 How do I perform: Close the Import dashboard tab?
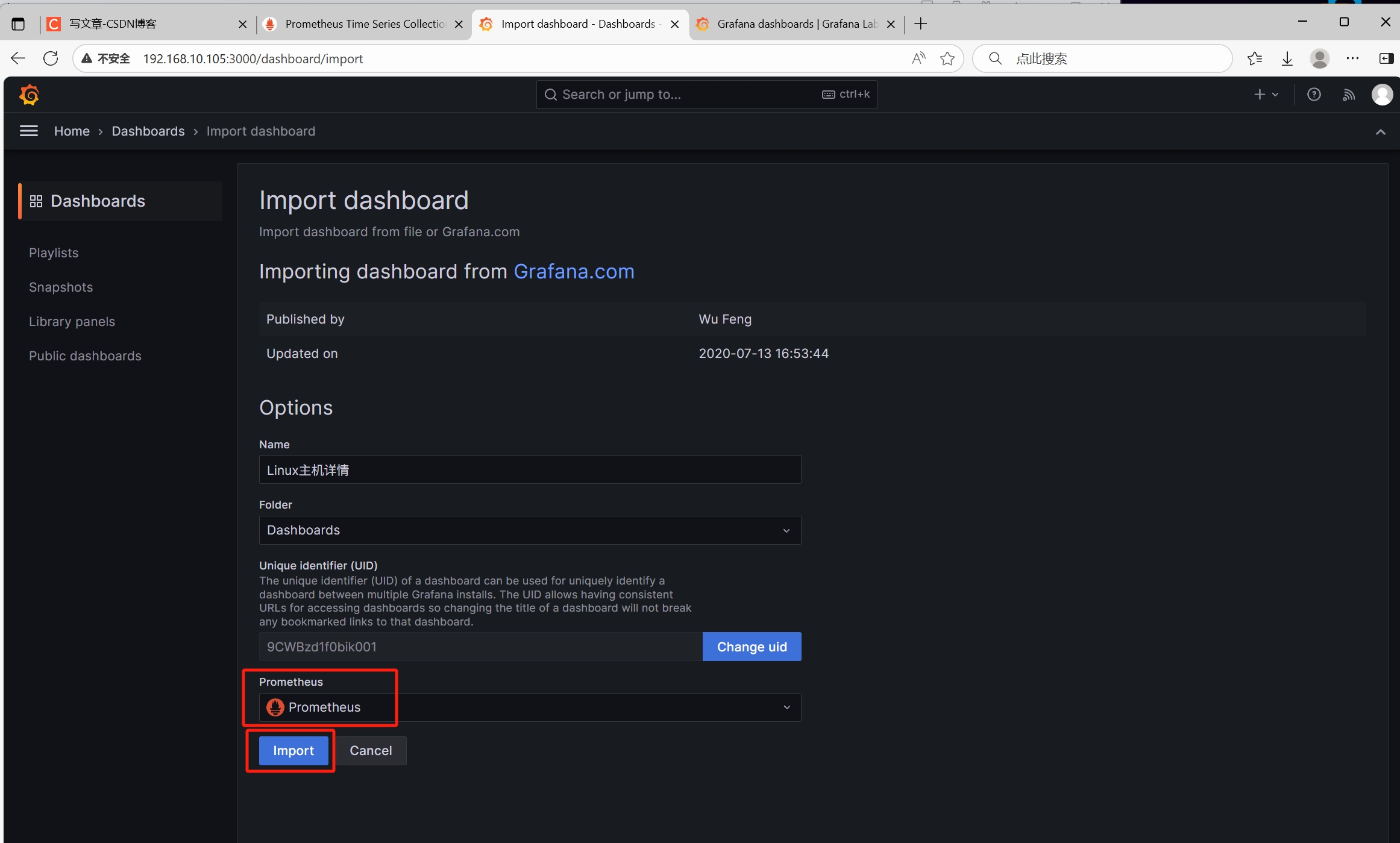point(675,24)
